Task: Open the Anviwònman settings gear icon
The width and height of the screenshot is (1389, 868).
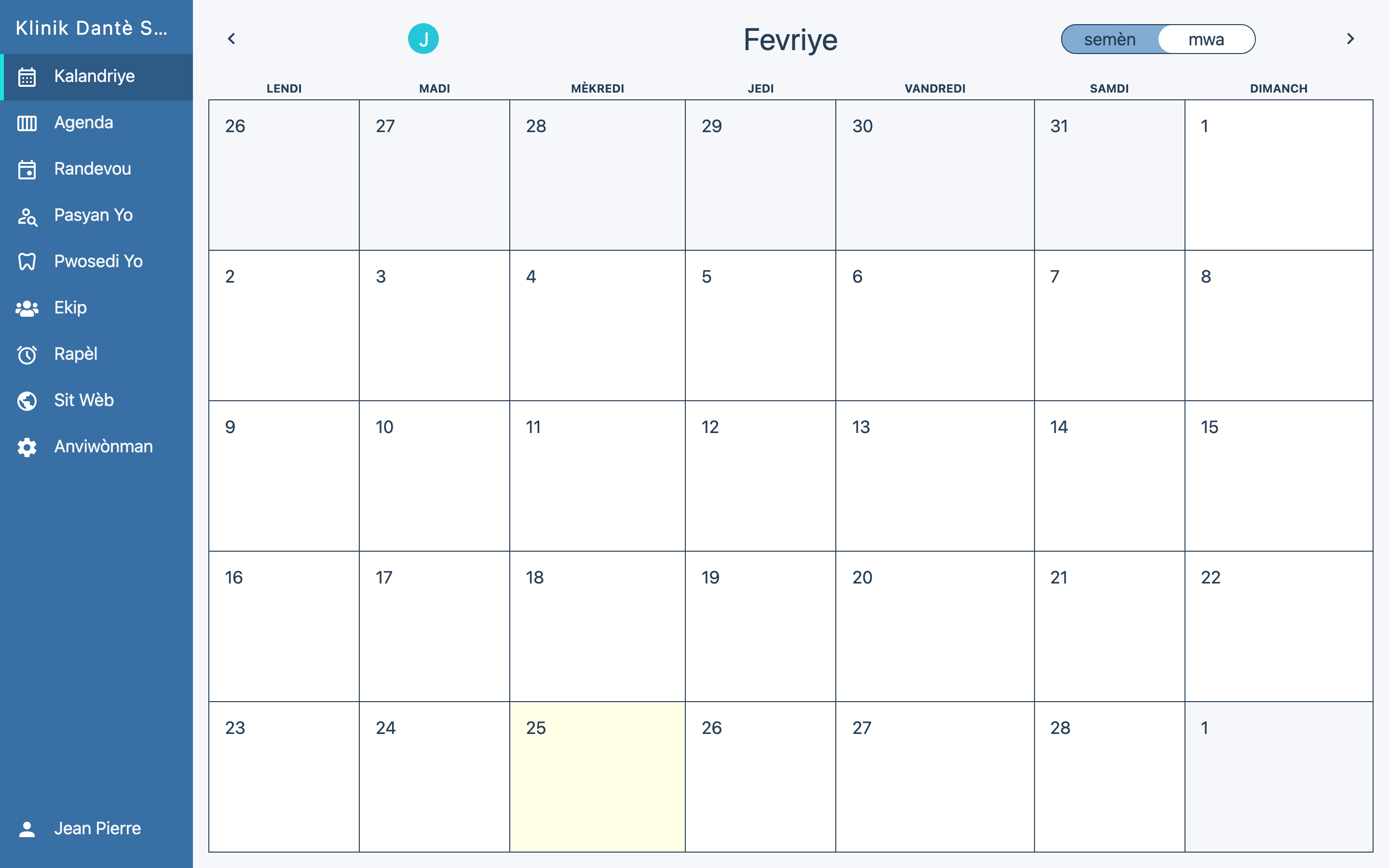Action: point(27,447)
